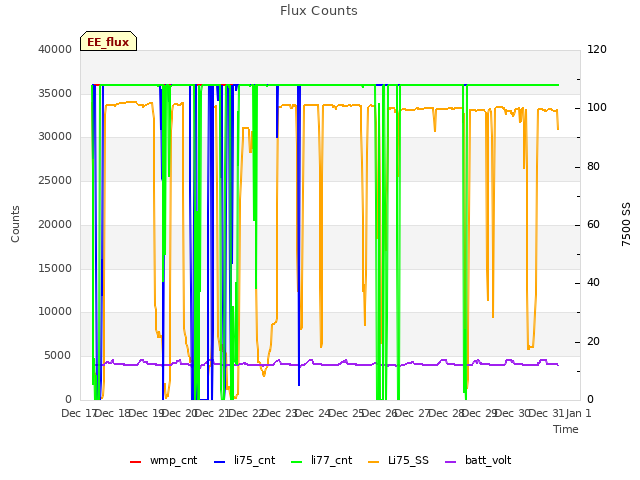The height and width of the screenshot is (480, 640).
Task: Toggle li75_cnt series legend label
Action: [255, 460]
